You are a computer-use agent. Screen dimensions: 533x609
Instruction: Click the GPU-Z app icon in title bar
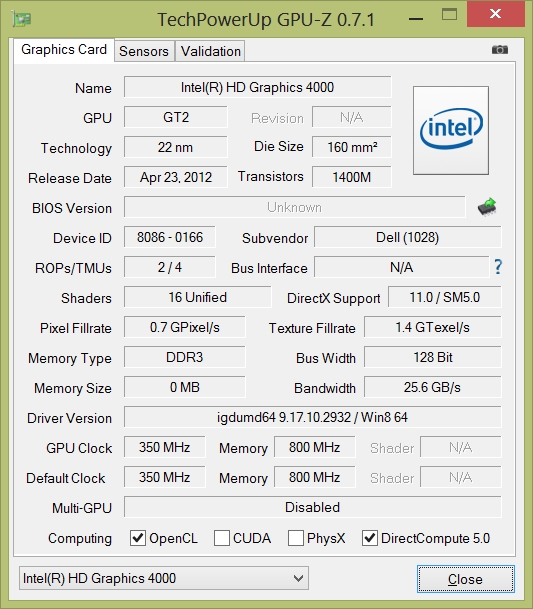point(21,19)
